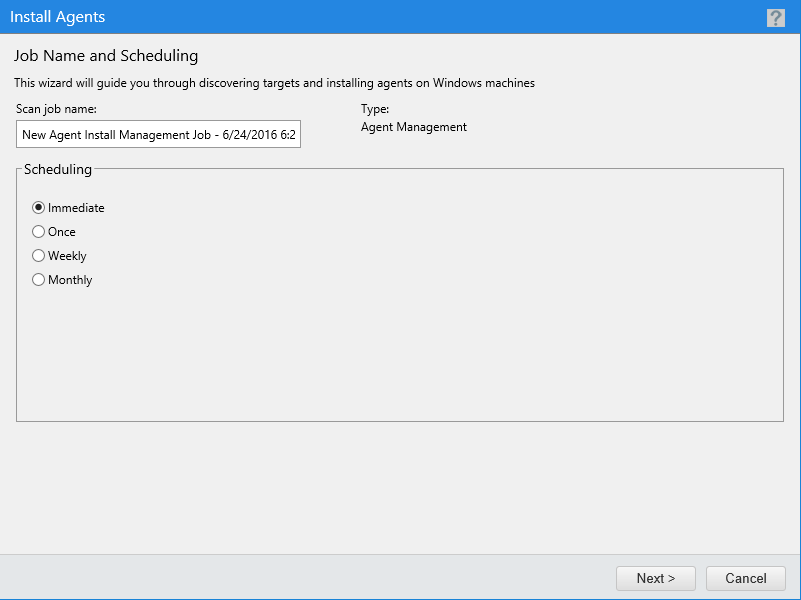The height and width of the screenshot is (600, 801).
Task: Choose the Once scheduling option
Action: pyautogui.click(x=38, y=232)
